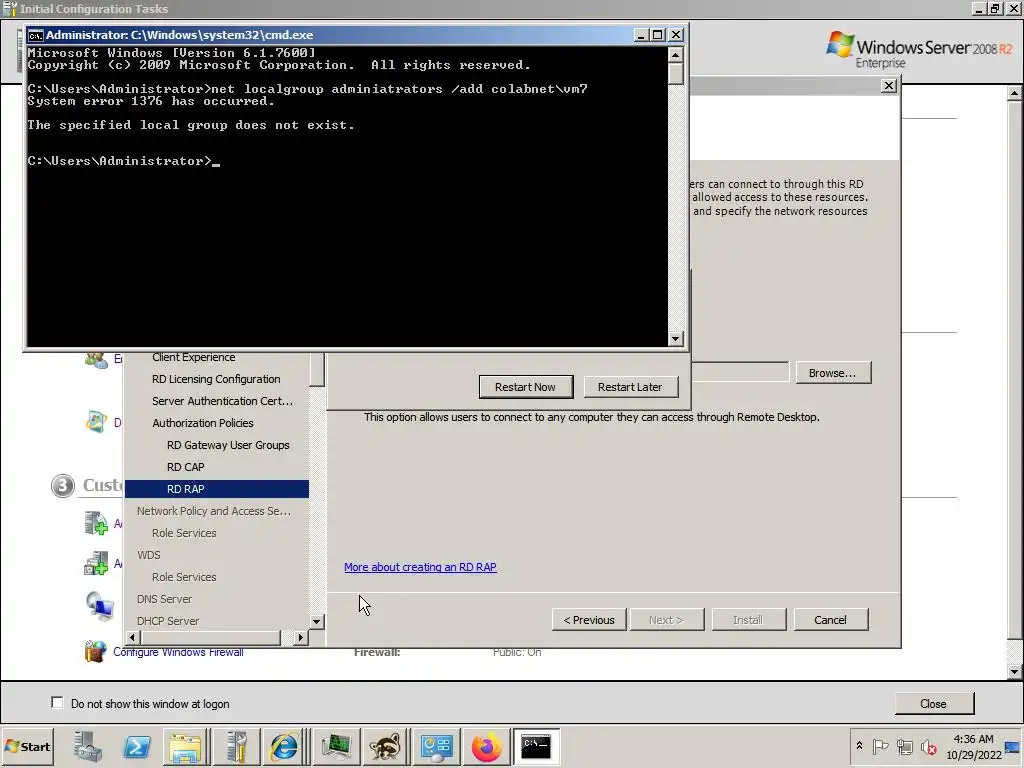Open the raccoon application in taskbar
This screenshot has height=768, width=1024.
tap(386, 746)
